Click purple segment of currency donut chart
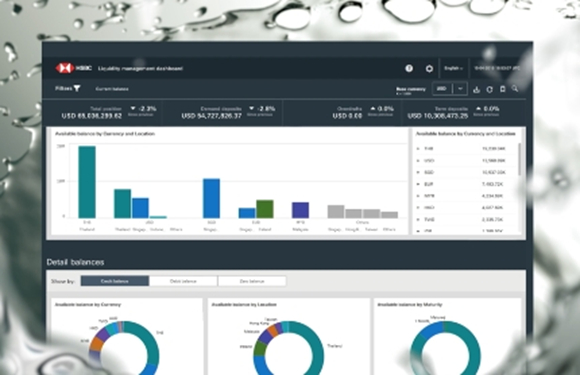 (102, 334)
